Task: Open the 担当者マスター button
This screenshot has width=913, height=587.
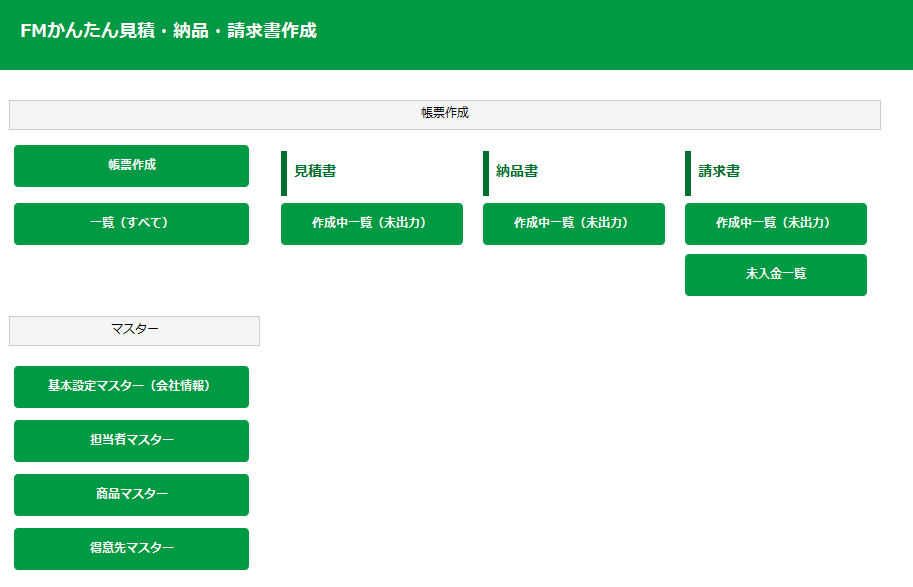Action: pyautogui.click(x=131, y=441)
